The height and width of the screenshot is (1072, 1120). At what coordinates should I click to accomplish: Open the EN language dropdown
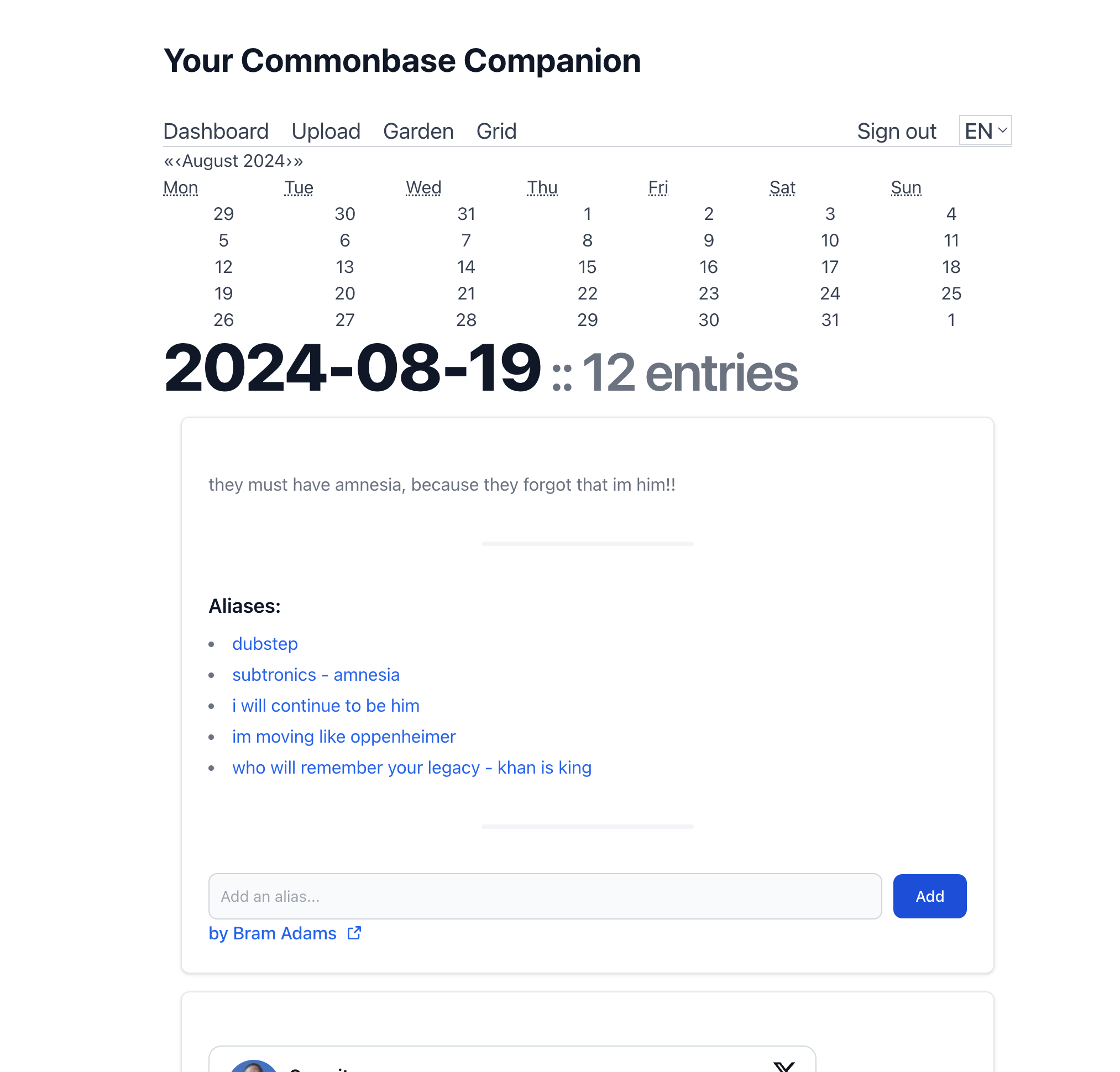[985, 131]
